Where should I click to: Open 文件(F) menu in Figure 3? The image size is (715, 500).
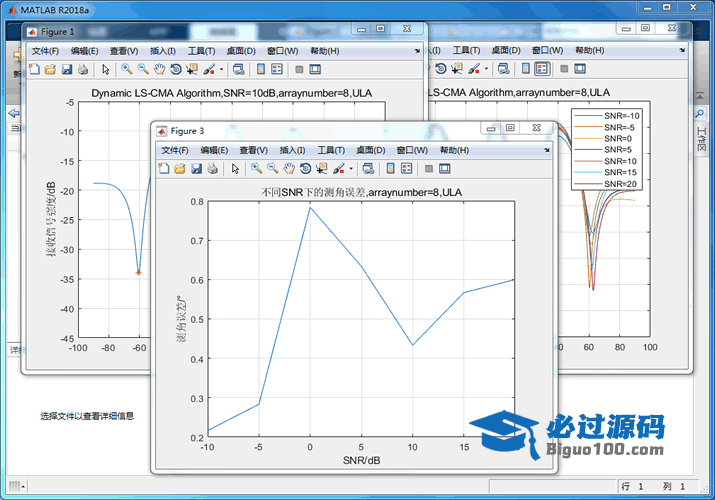pos(175,150)
